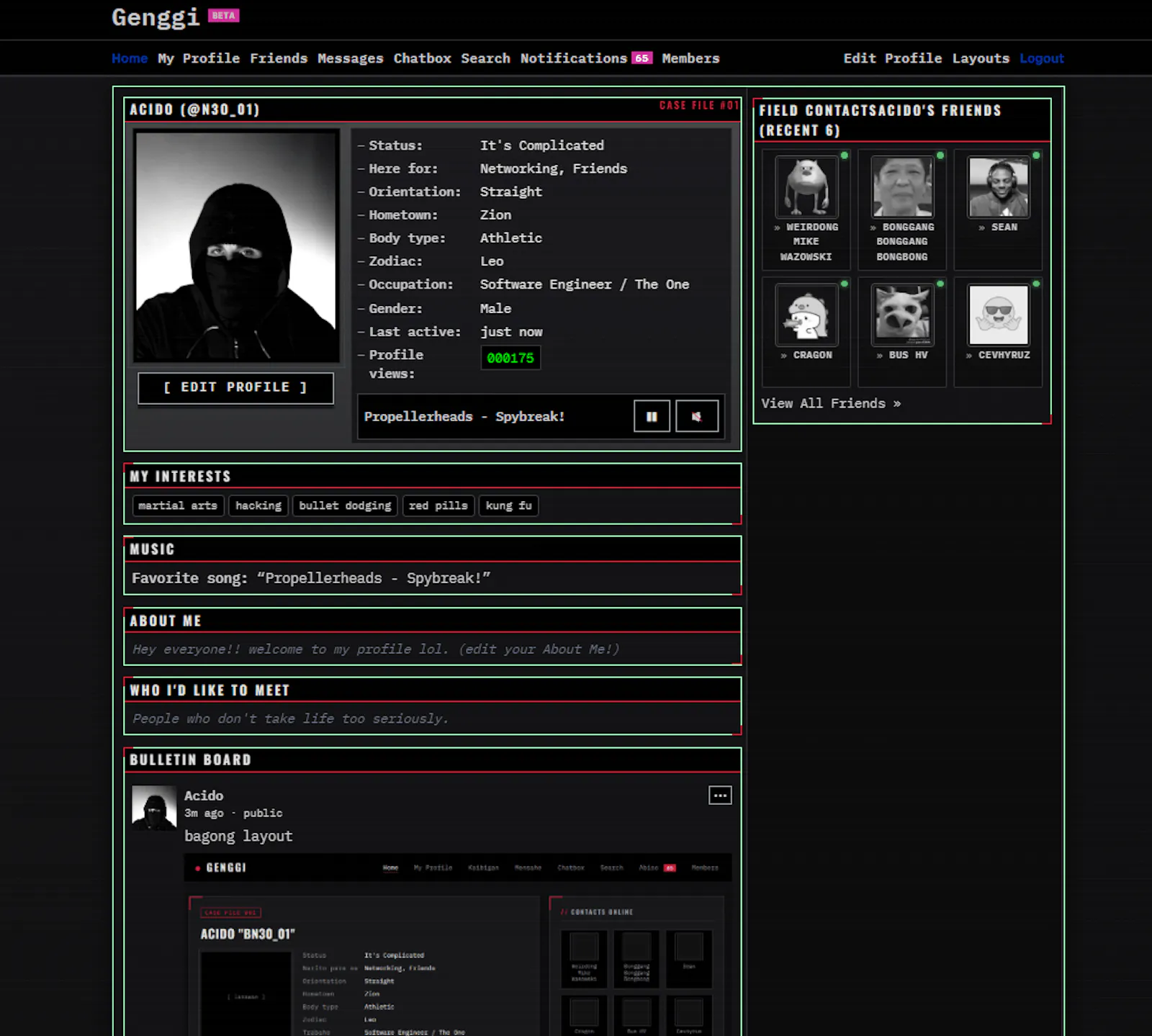Select the martial arts interest tag
The width and height of the screenshot is (1152, 1036).
coord(178,505)
